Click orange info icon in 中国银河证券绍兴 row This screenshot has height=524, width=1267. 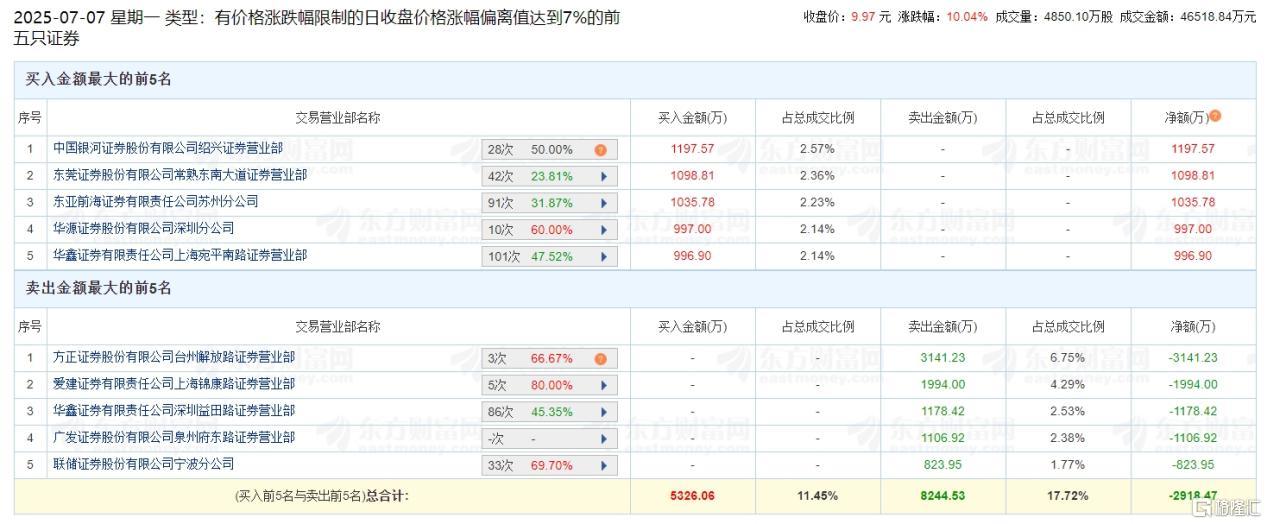tap(601, 150)
